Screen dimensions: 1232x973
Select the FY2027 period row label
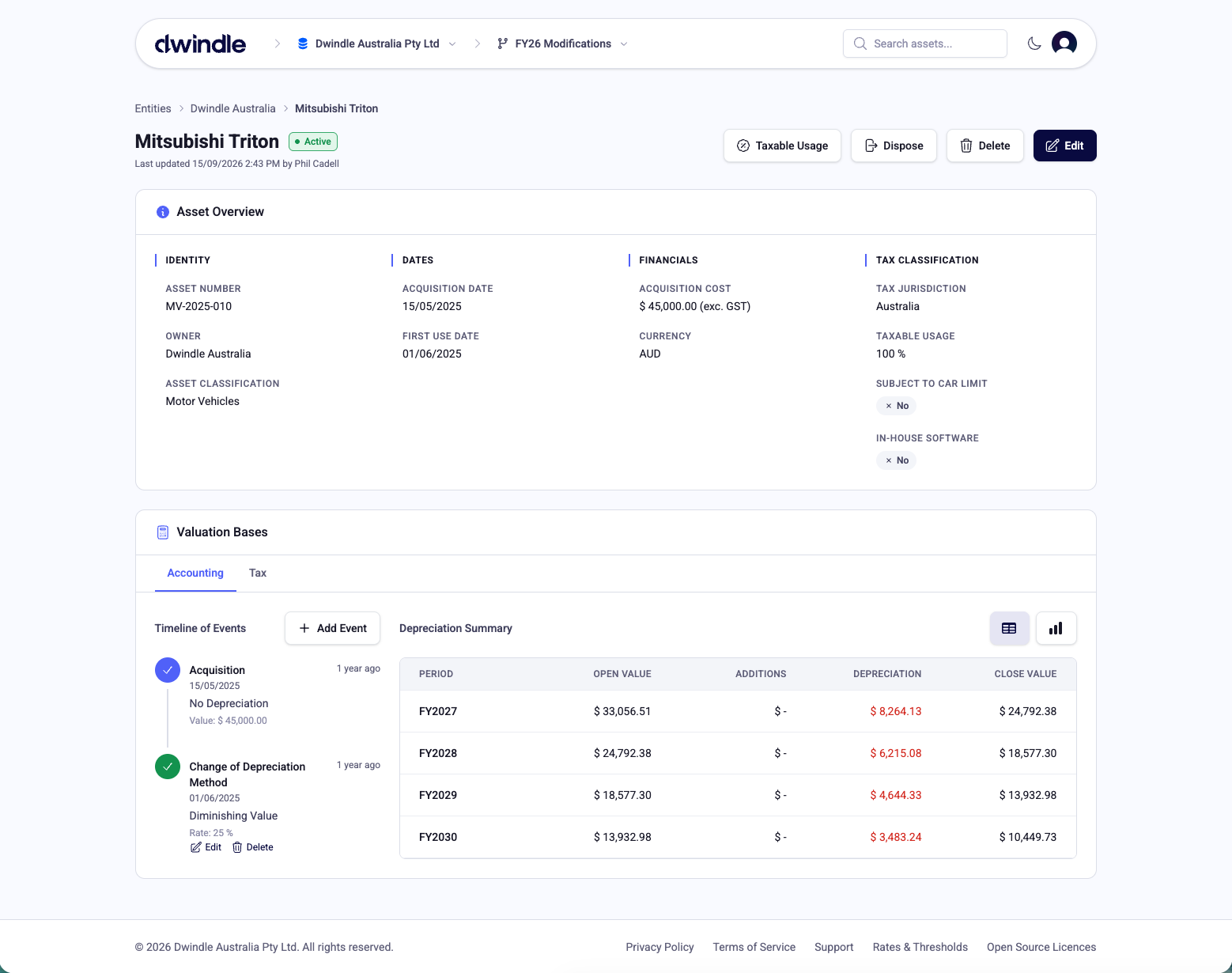pos(438,711)
